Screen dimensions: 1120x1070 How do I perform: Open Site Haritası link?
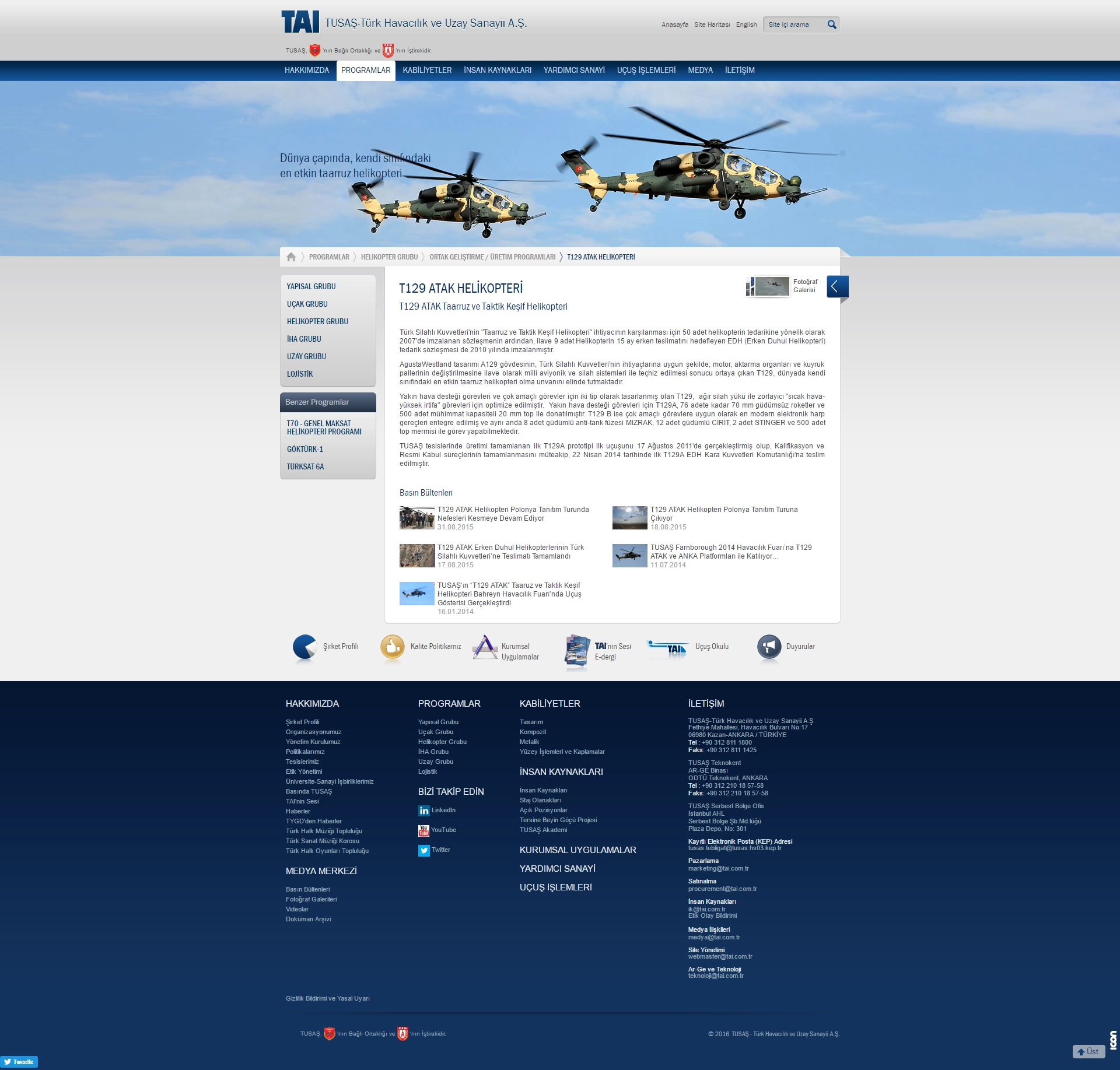point(712,24)
